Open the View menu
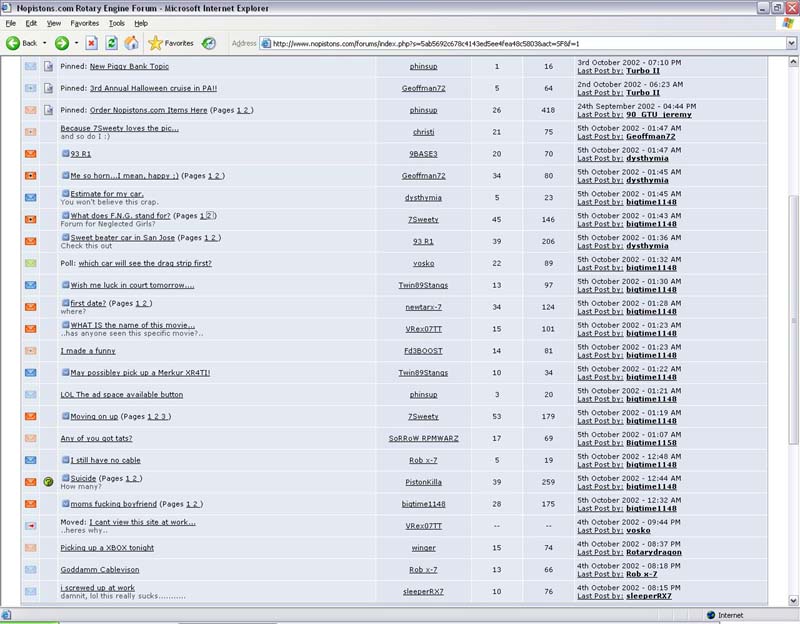The height and width of the screenshot is (624, 800). [54, 22]
